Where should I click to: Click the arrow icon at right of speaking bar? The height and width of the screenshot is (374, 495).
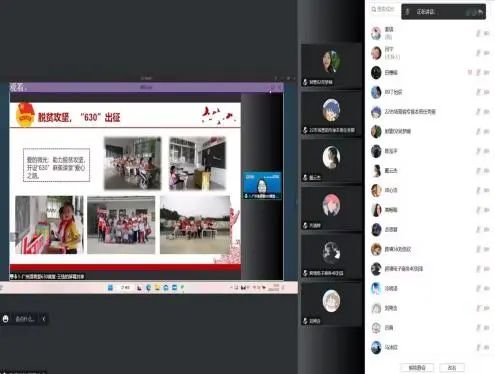click(x=480, y=12)
